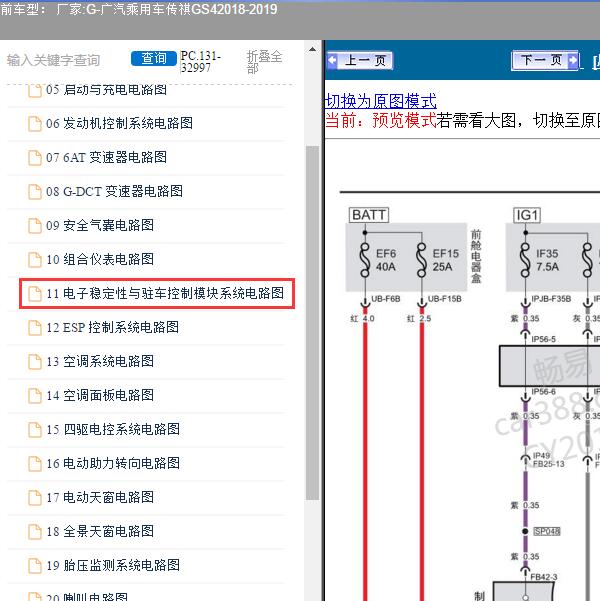Go to next page with 下一页

point(545,60)
